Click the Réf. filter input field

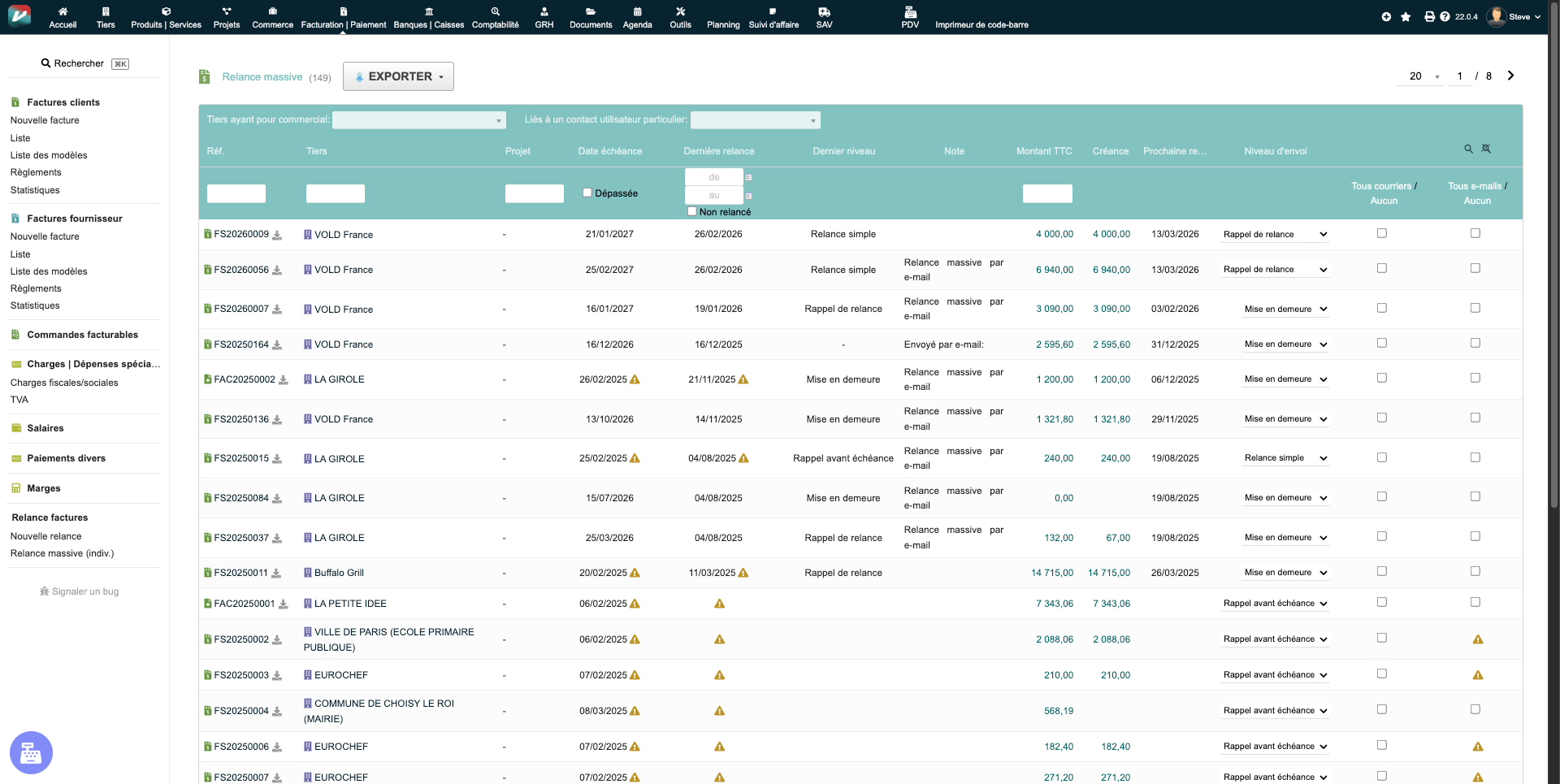pos(236,193)
